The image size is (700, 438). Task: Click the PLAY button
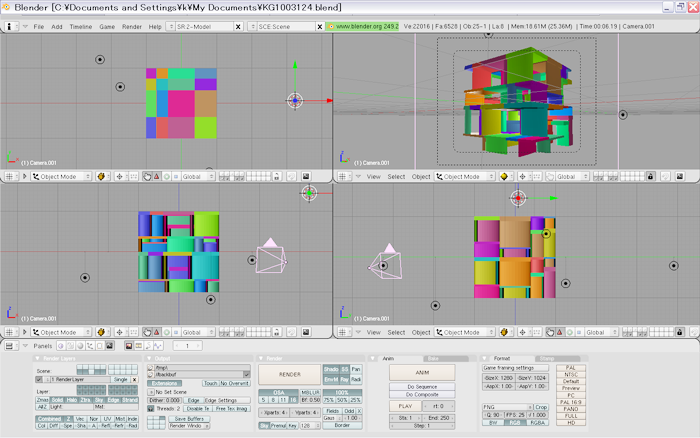pos(405,406)
